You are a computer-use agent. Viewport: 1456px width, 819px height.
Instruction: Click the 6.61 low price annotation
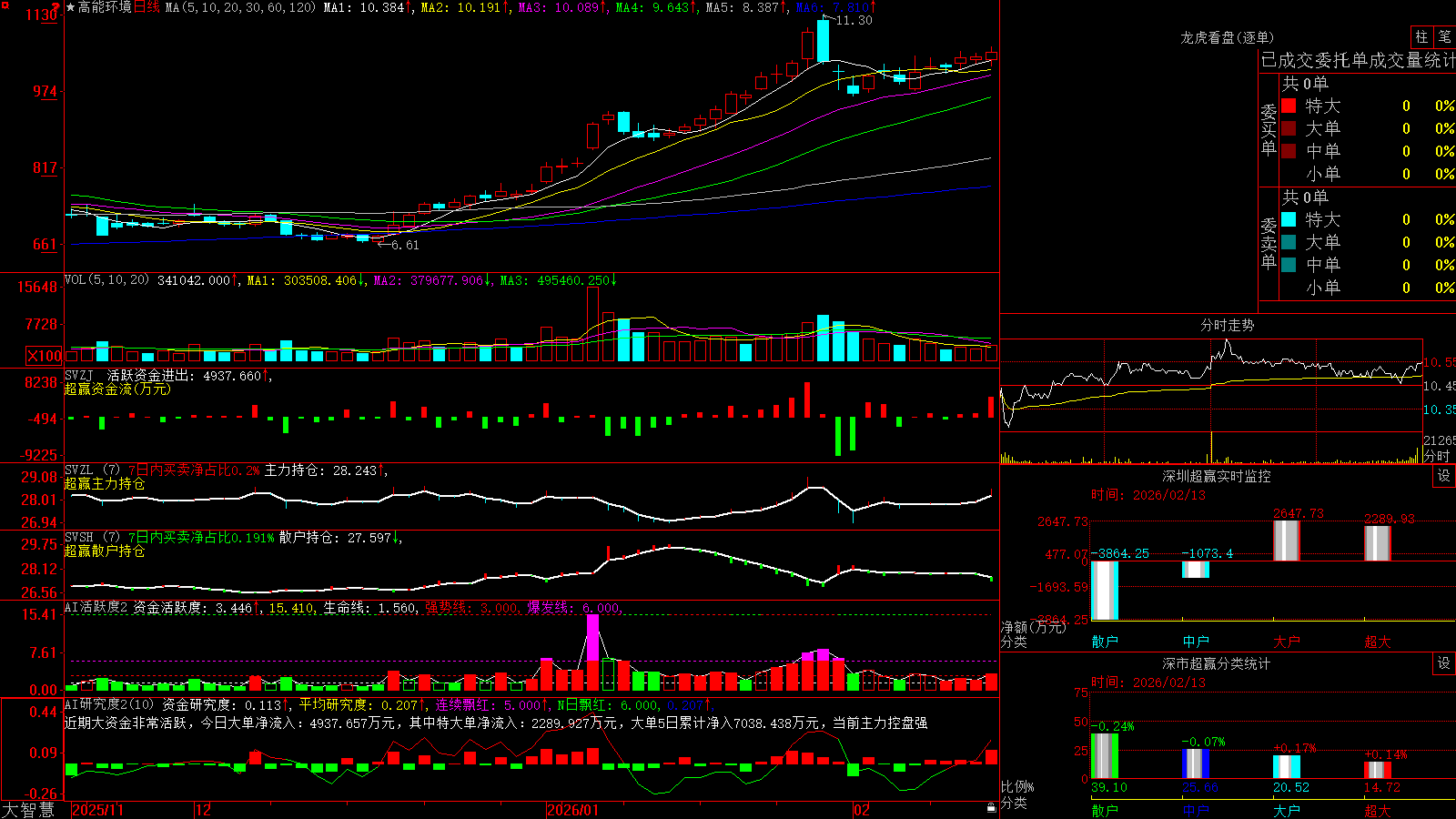(406, 245)
